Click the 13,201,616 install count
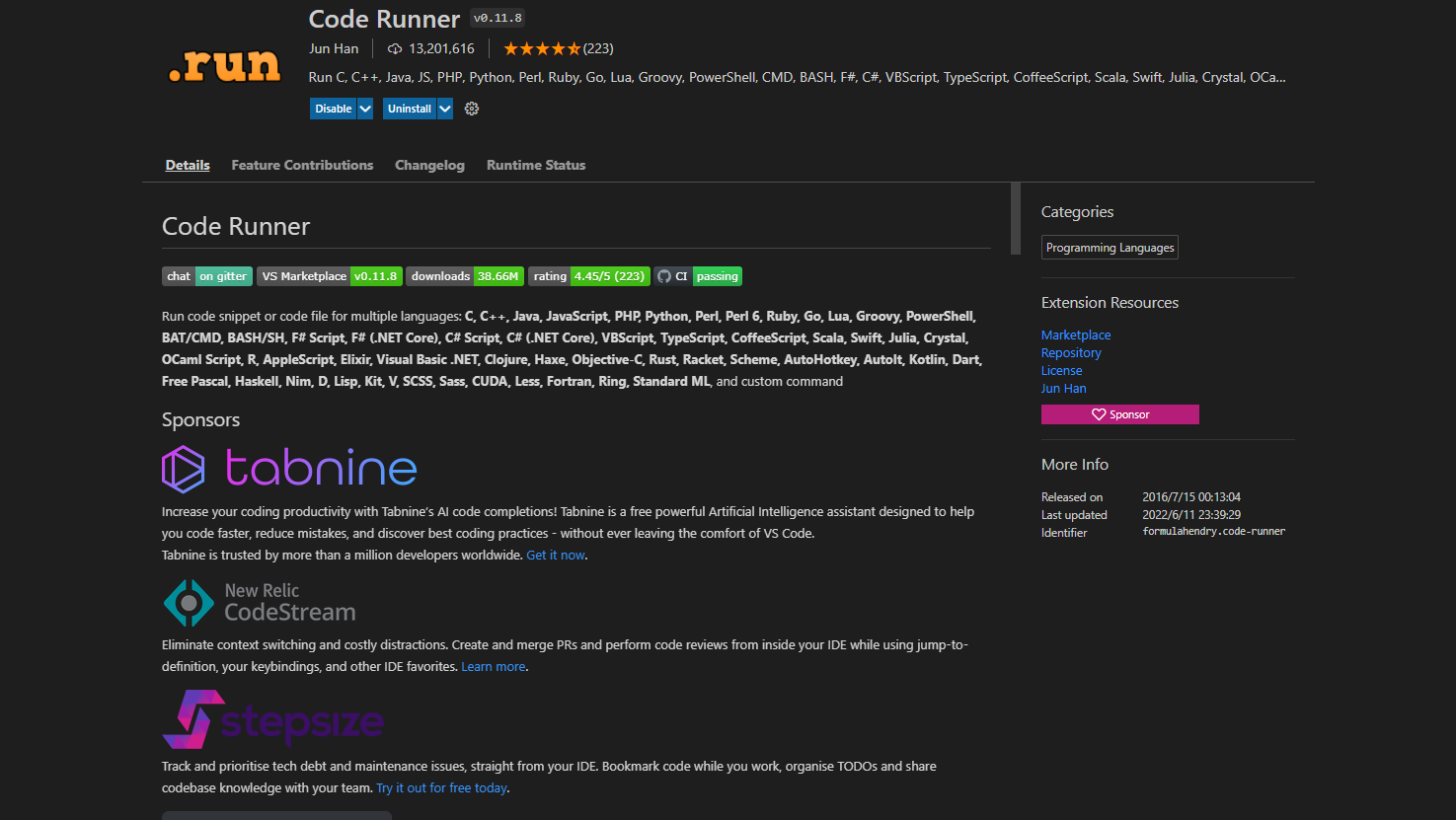The width and height of the screenshot is (1456, 820). pos(441,48)
